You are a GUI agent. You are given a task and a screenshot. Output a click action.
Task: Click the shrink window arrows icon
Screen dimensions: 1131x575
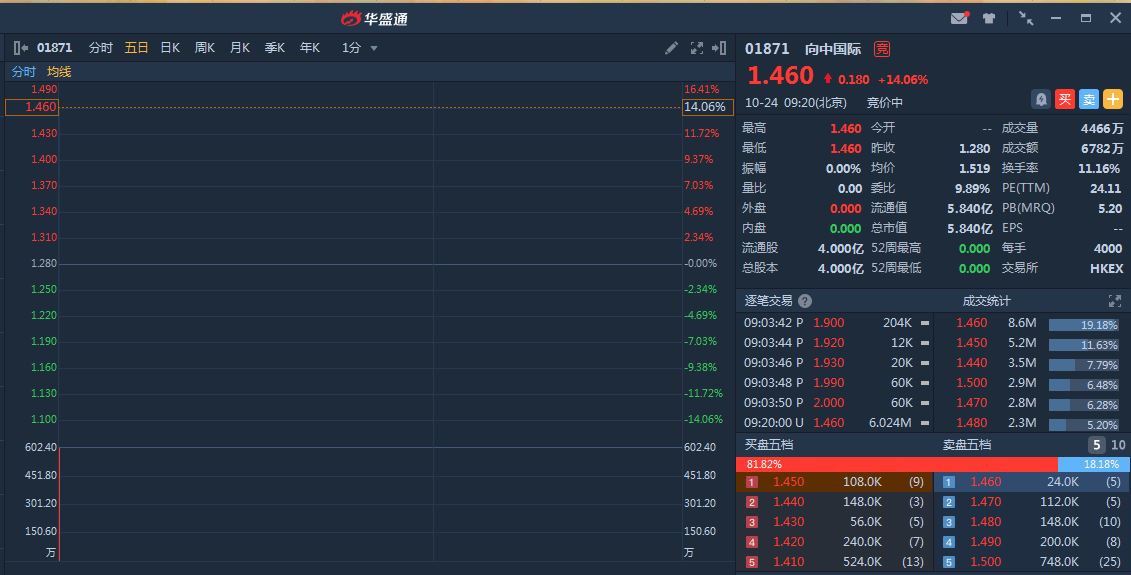point(1026,18)
